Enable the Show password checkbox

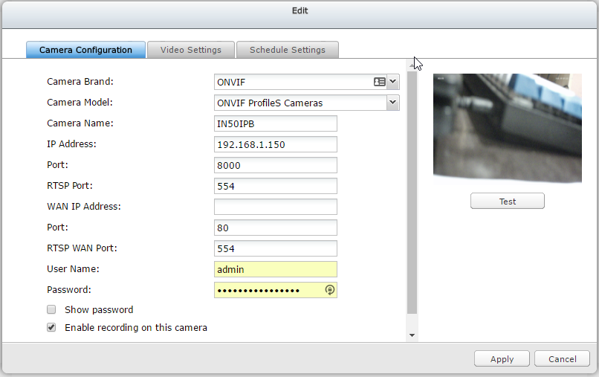click(51, 309)
